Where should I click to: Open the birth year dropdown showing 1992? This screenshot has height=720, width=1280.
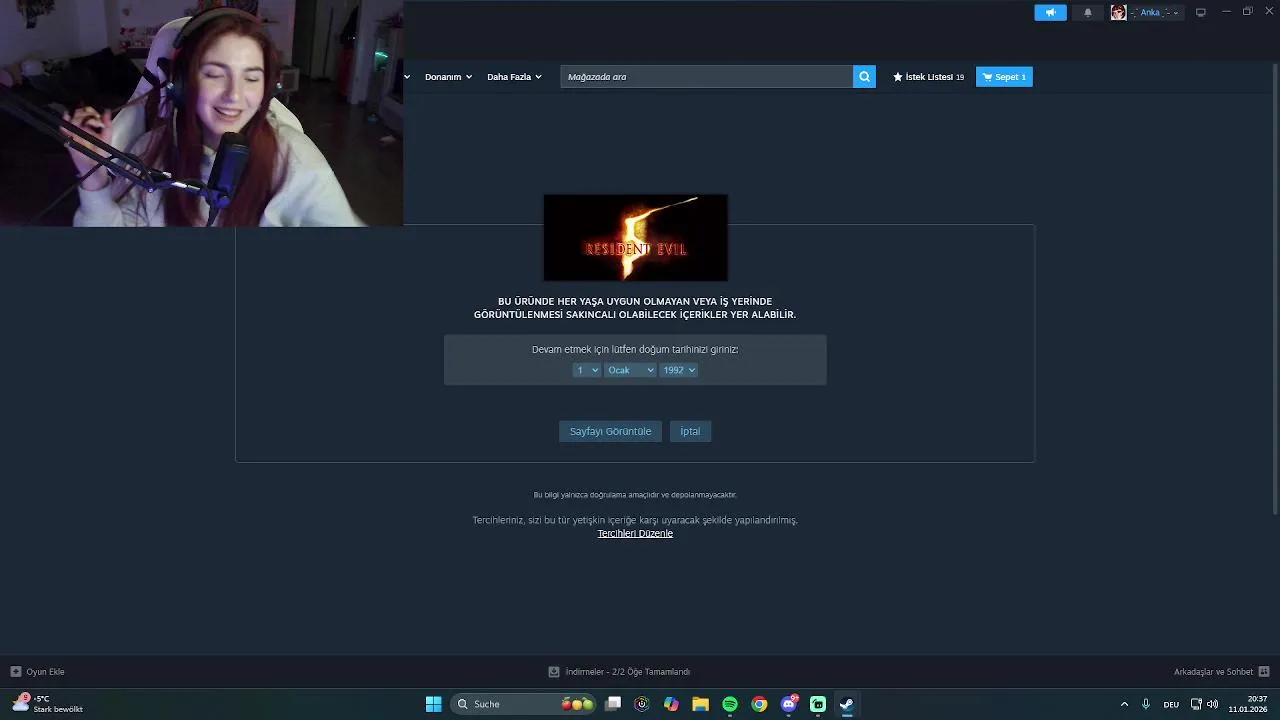(678, 370)
